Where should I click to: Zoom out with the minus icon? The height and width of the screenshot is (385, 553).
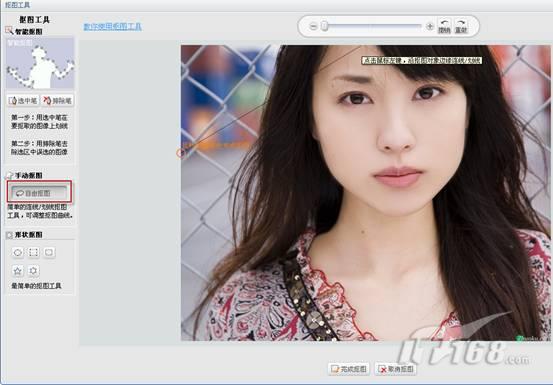[313, 26]
